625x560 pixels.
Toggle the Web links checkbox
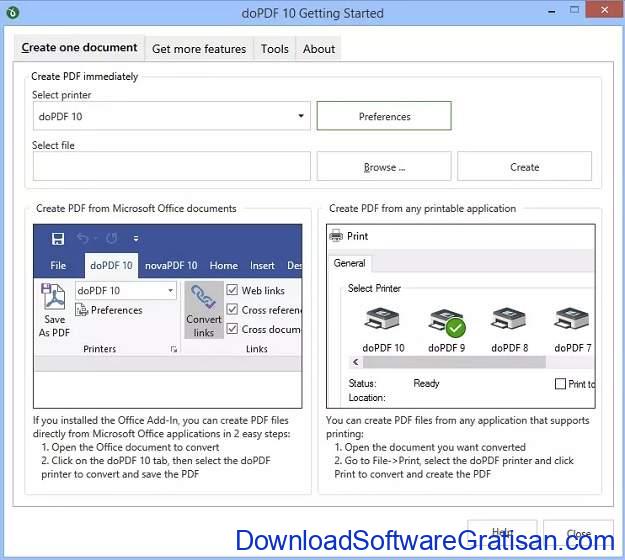pos(232,290)
